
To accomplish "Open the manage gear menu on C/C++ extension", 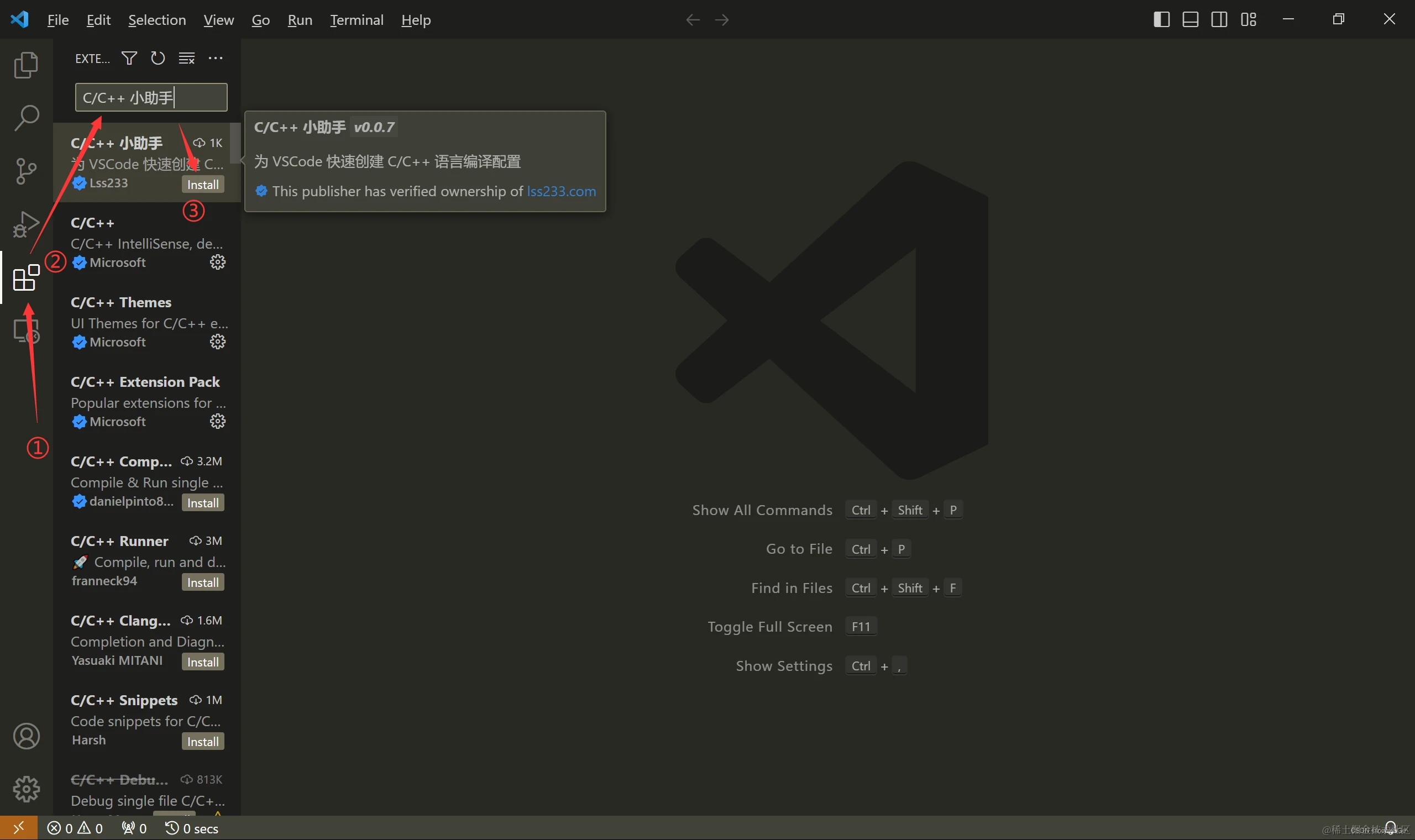I will [x=217, y=261].
